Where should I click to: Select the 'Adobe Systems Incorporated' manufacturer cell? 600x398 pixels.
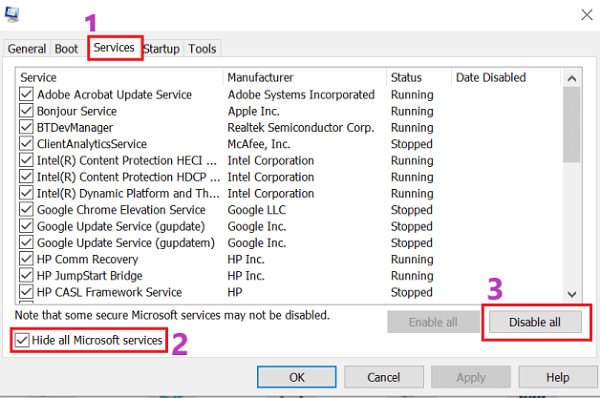301,94
